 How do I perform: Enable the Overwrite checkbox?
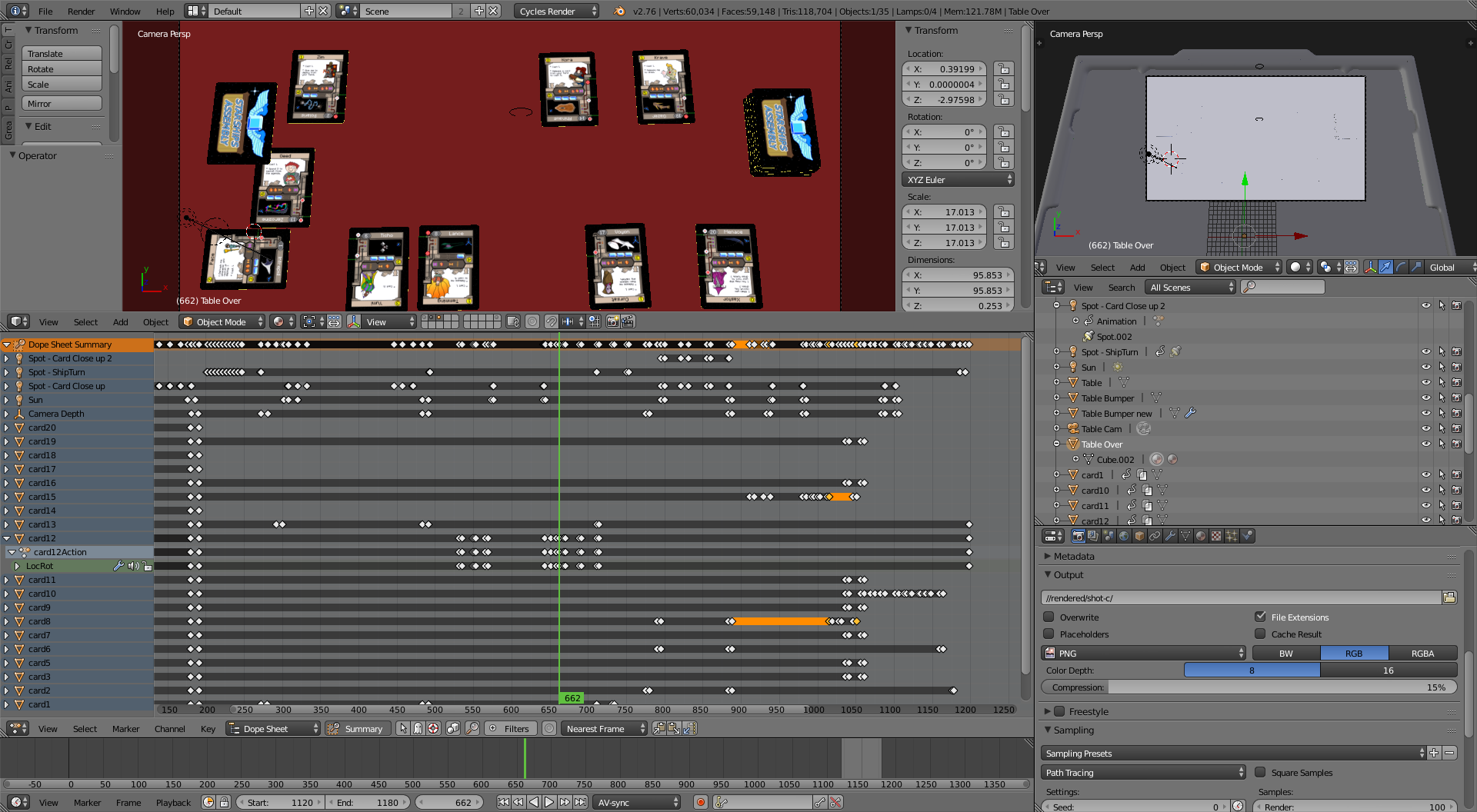coord(1048,617)
